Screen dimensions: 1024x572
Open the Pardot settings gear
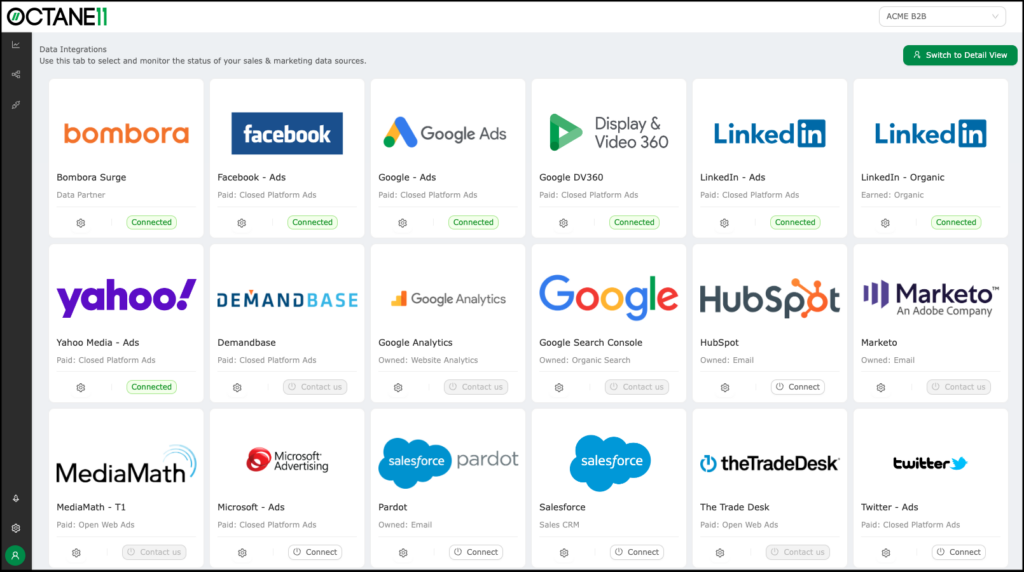403,552
